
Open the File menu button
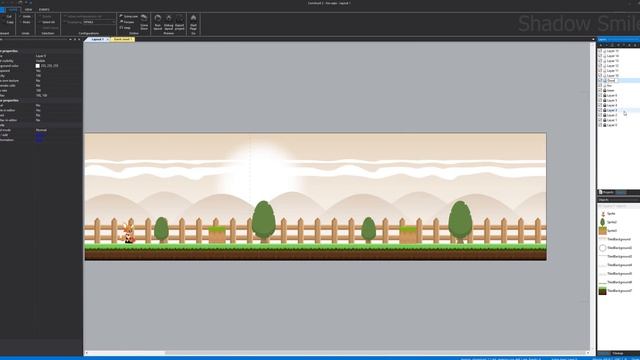pos(2,9)
